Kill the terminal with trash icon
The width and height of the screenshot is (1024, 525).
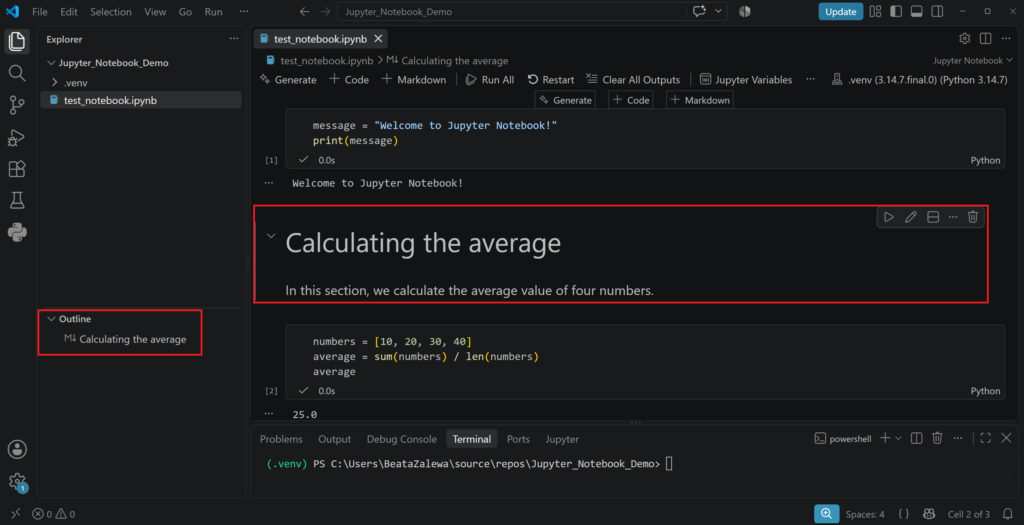pyautogui.click(x=937, y=438)
